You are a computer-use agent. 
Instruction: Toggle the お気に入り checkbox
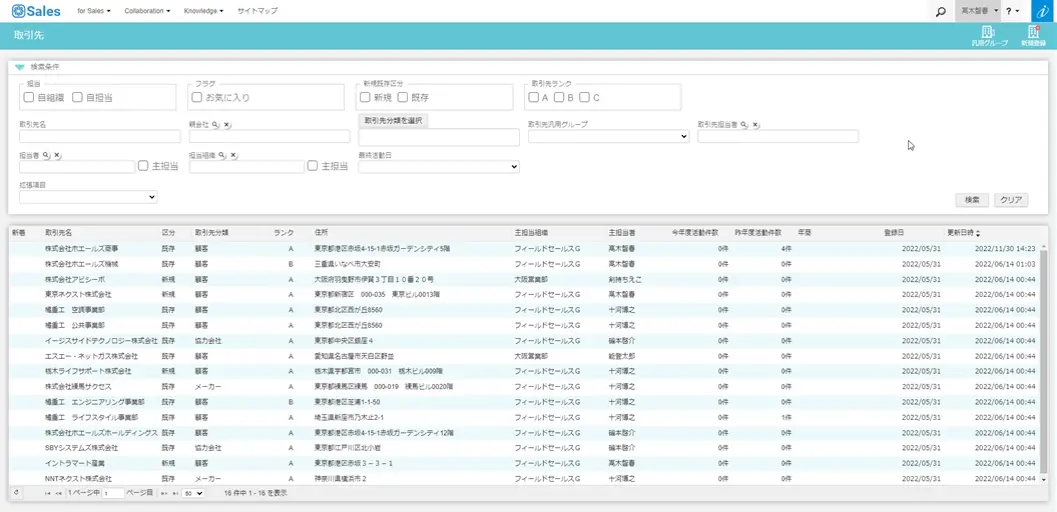(197, 97)
